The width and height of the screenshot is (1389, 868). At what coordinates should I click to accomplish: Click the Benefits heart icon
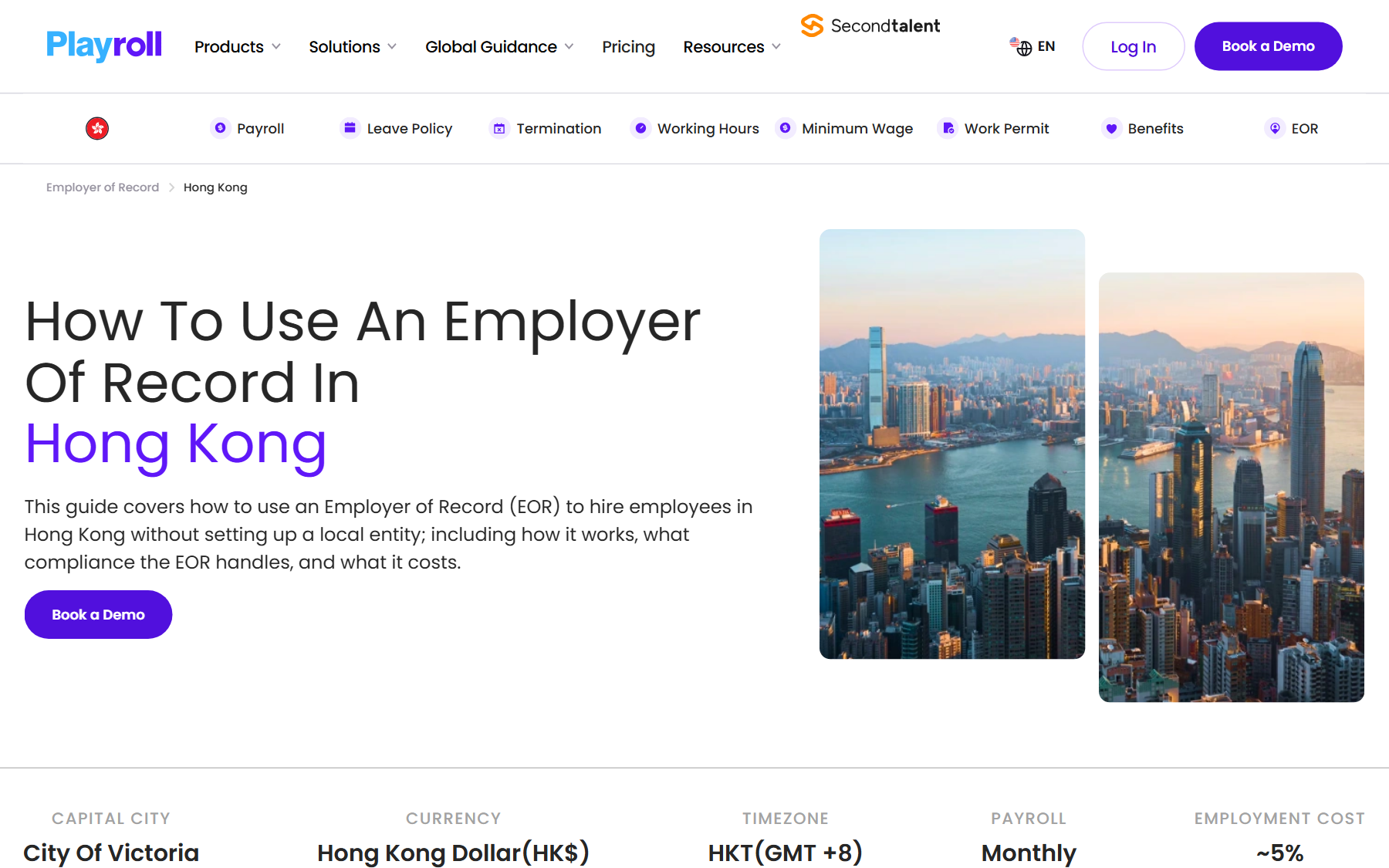click(x=1111, y=128)
